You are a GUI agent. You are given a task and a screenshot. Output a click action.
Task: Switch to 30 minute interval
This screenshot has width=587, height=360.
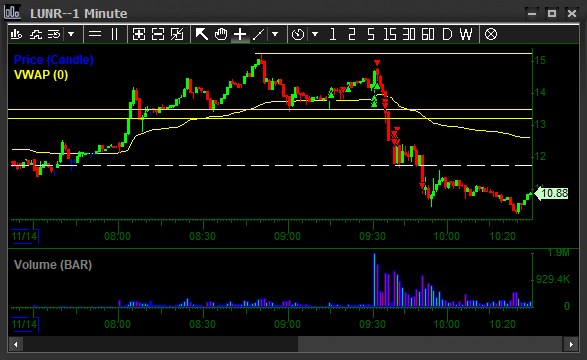point(409,34)
